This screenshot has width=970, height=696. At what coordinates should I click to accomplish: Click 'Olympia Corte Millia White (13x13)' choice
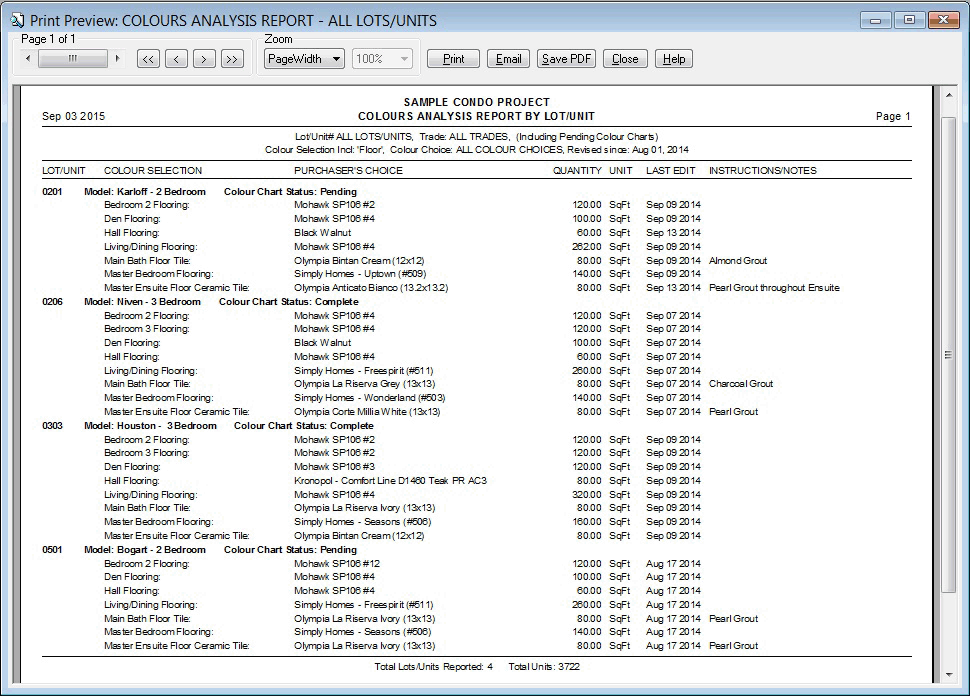[x=367, y=411]
